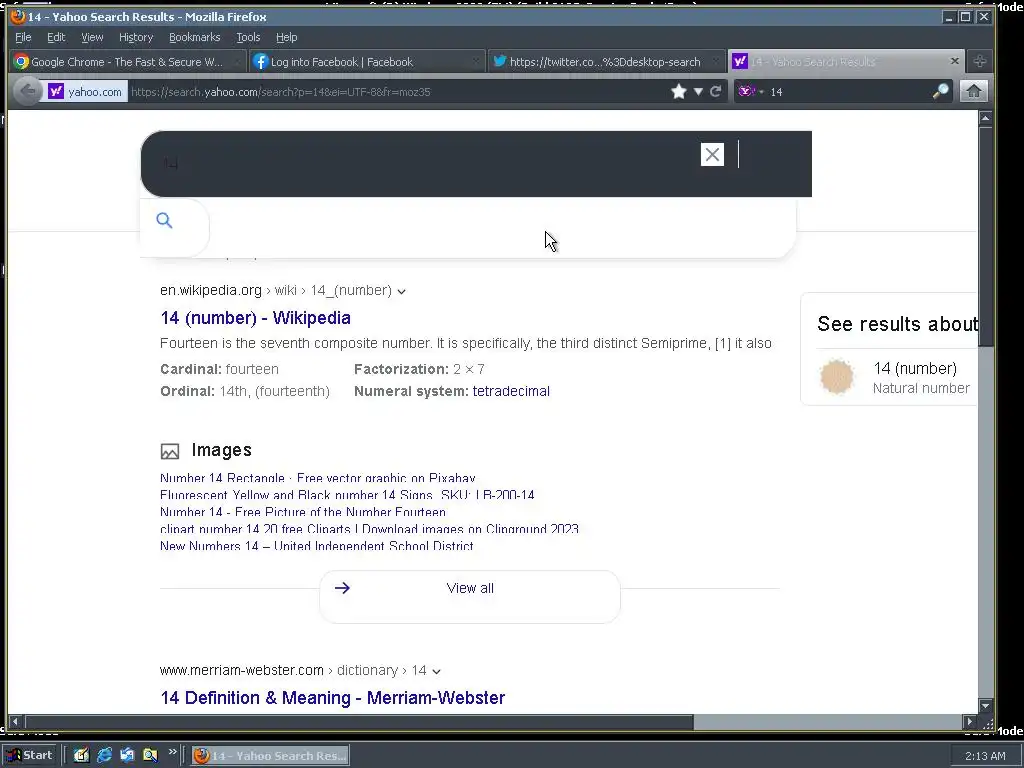Open Number 14 - Free Picture link

click(303, 512)
